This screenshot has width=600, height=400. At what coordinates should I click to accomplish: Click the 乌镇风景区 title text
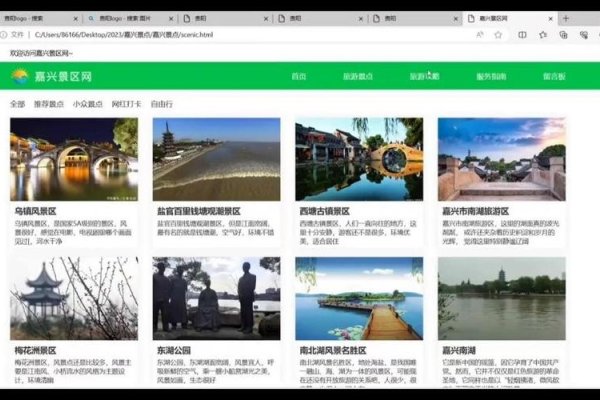(36, 211)
